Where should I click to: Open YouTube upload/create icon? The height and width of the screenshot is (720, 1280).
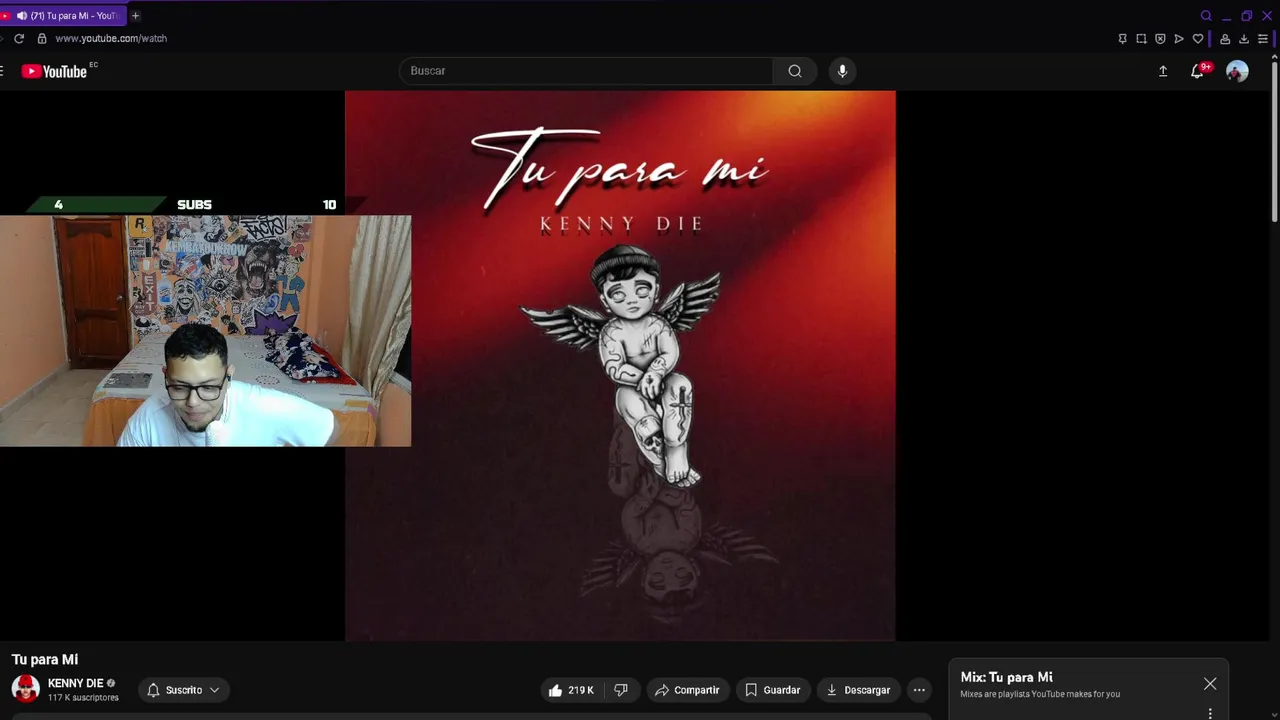[x=1163, y=71]
